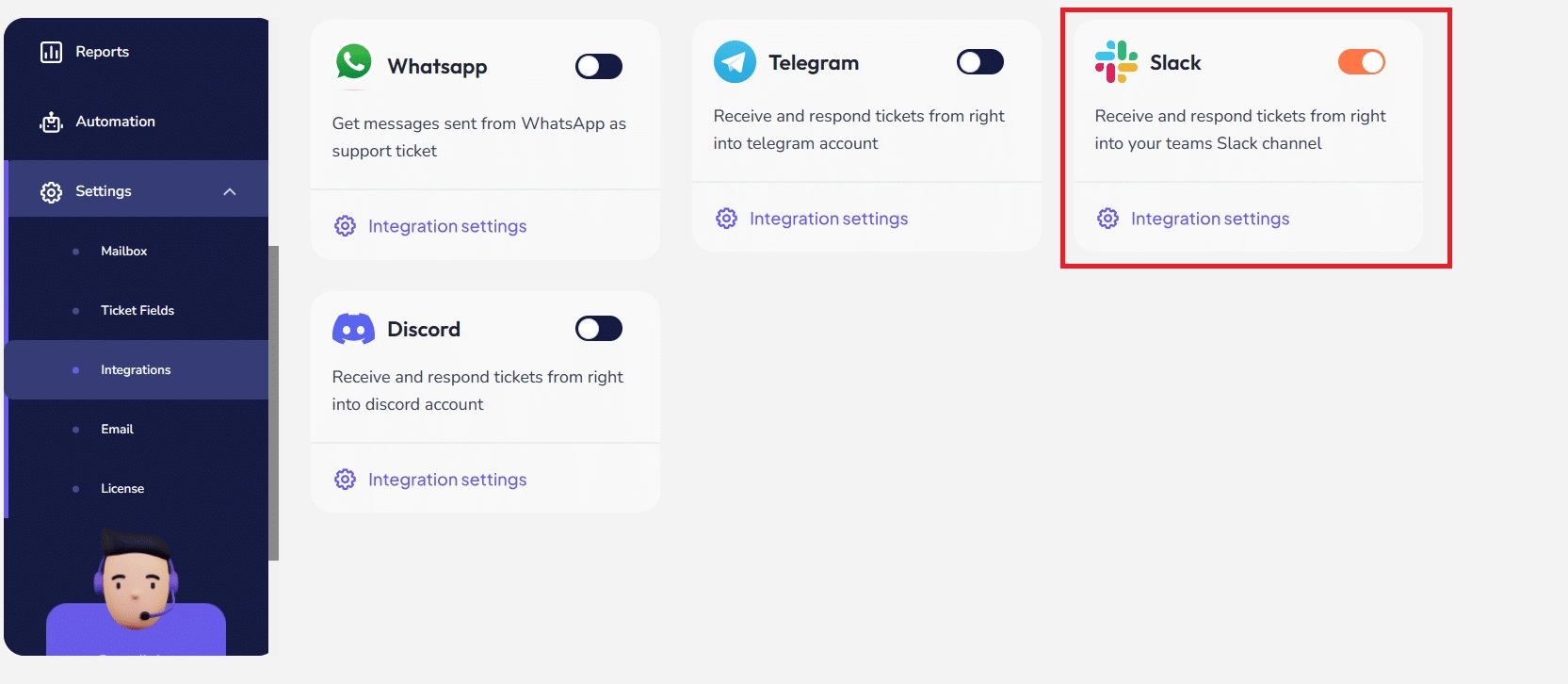Turn on the Telegram integration switch
This screenshot has height=684, width=1568.
point(980,62)
